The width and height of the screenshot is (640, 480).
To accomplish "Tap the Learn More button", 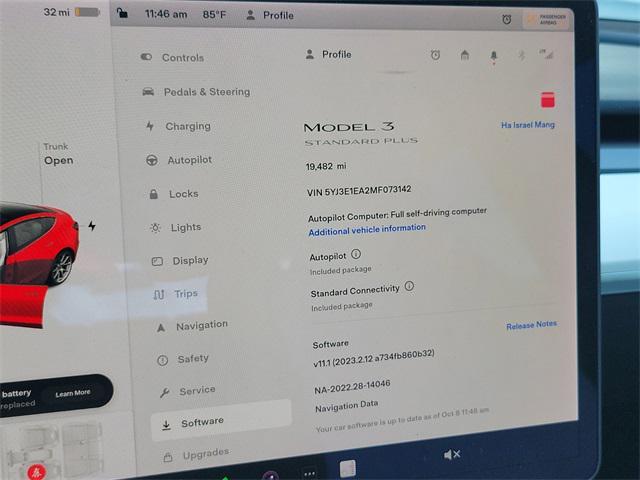I will [72, 393].
